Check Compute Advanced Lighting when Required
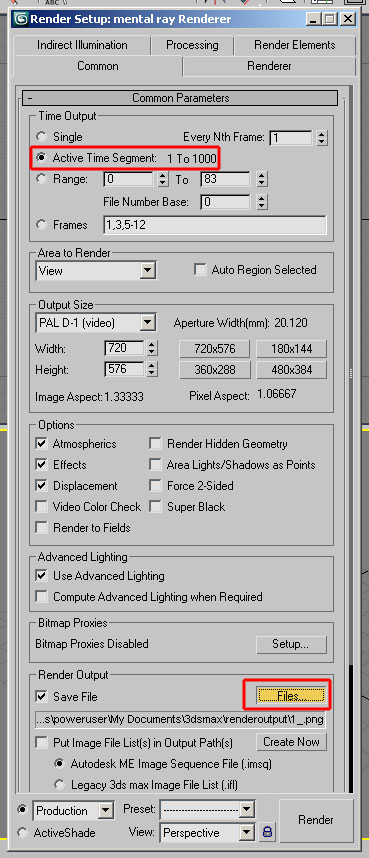The width and height of the screenshot is (369, 858). click(41, 596)
